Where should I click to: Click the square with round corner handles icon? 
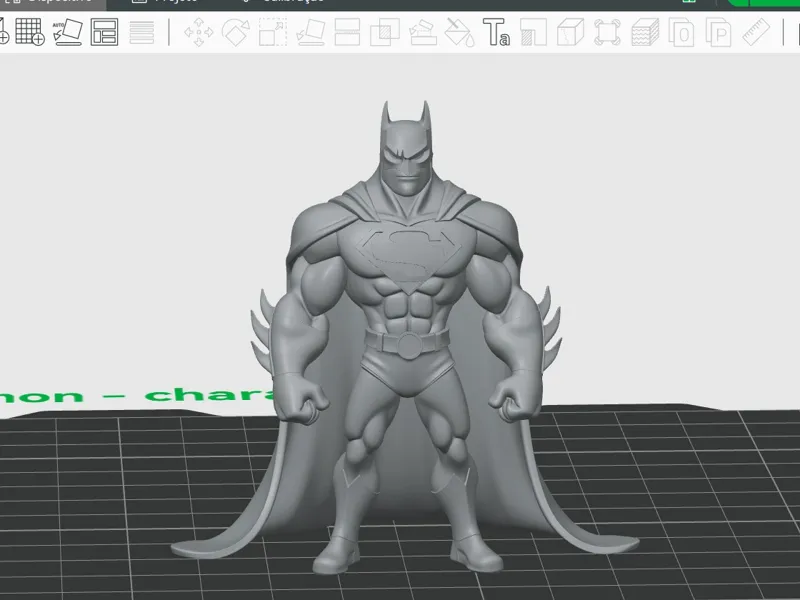pos(607,32)
